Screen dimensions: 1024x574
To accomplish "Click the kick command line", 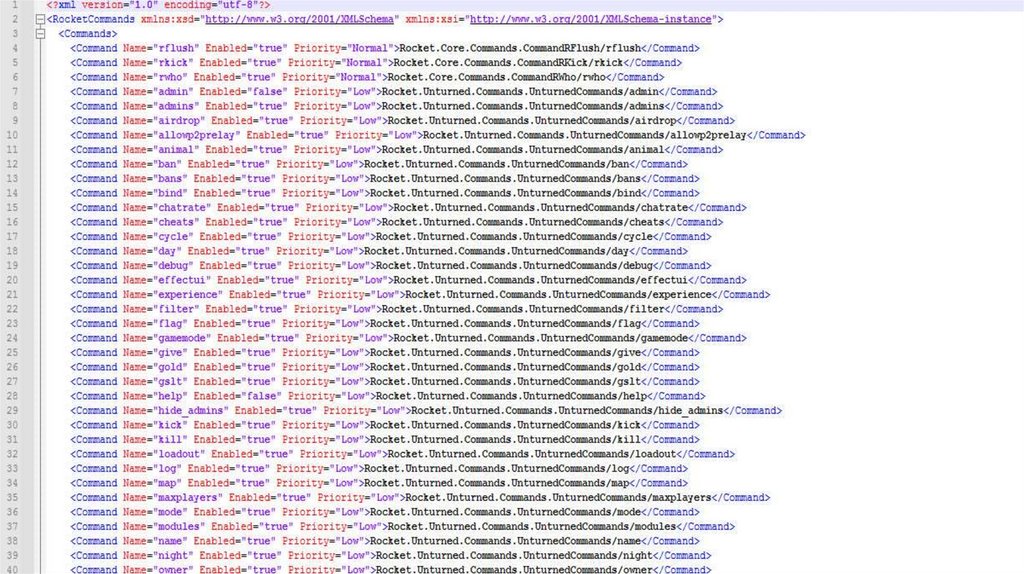I will tap(385, 425).
